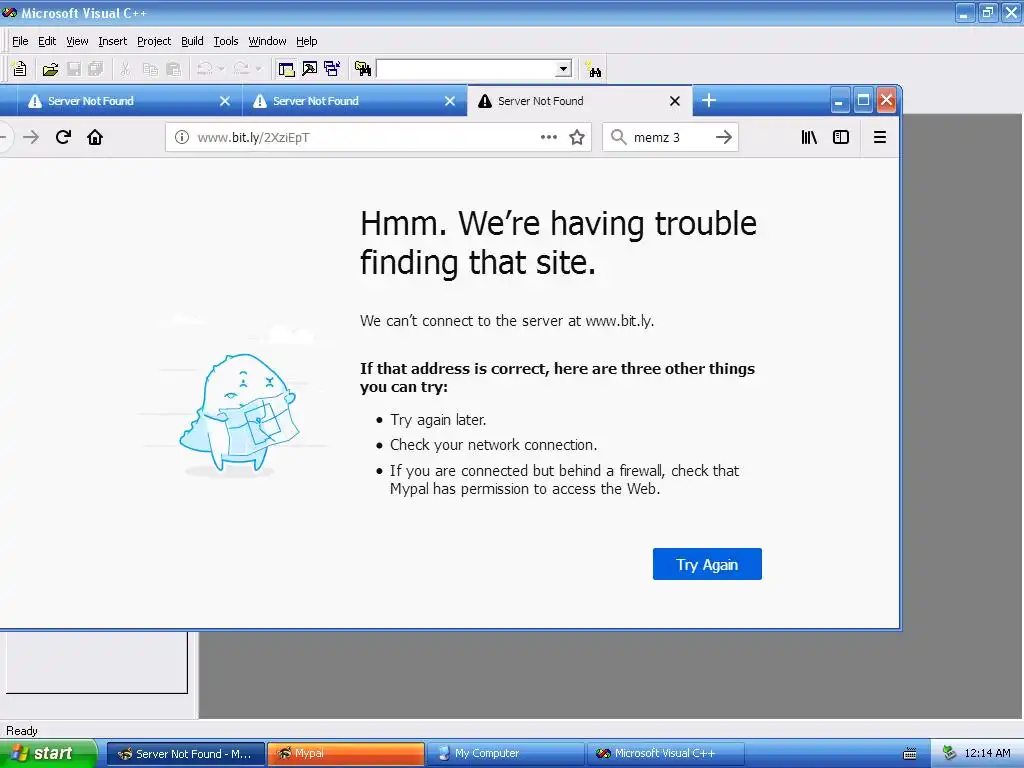The image size is (1024, 768).
Task: Click the Open file folder icon
Action: point(50,69)
